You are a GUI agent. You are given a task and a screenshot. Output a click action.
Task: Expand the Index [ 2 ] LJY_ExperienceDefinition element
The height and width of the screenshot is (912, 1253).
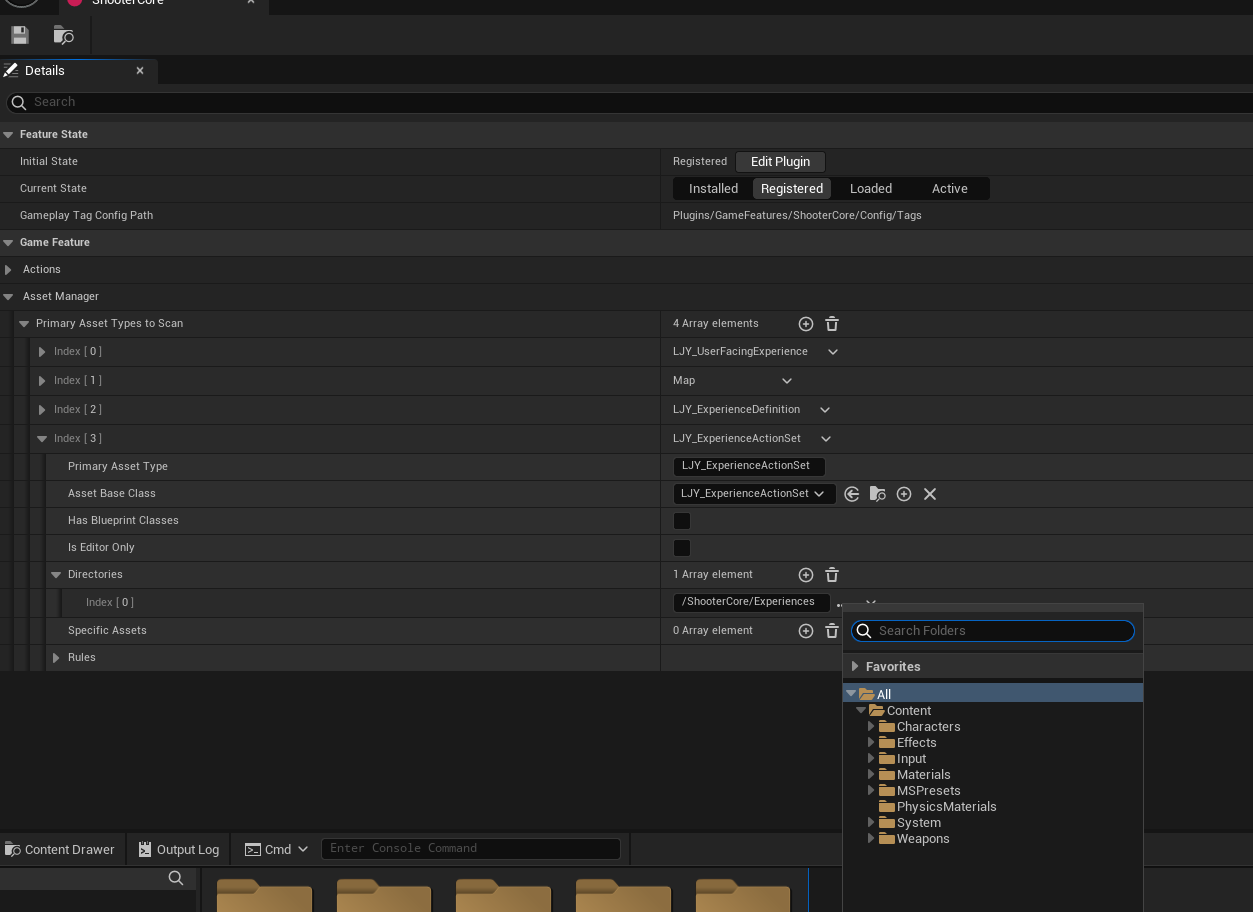click(42, 410)
